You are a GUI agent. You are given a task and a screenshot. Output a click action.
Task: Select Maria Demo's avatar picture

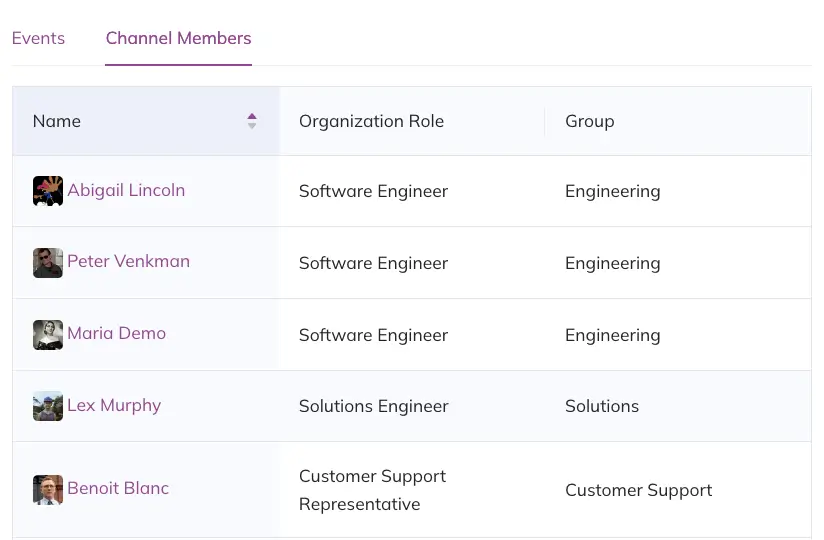48,335
